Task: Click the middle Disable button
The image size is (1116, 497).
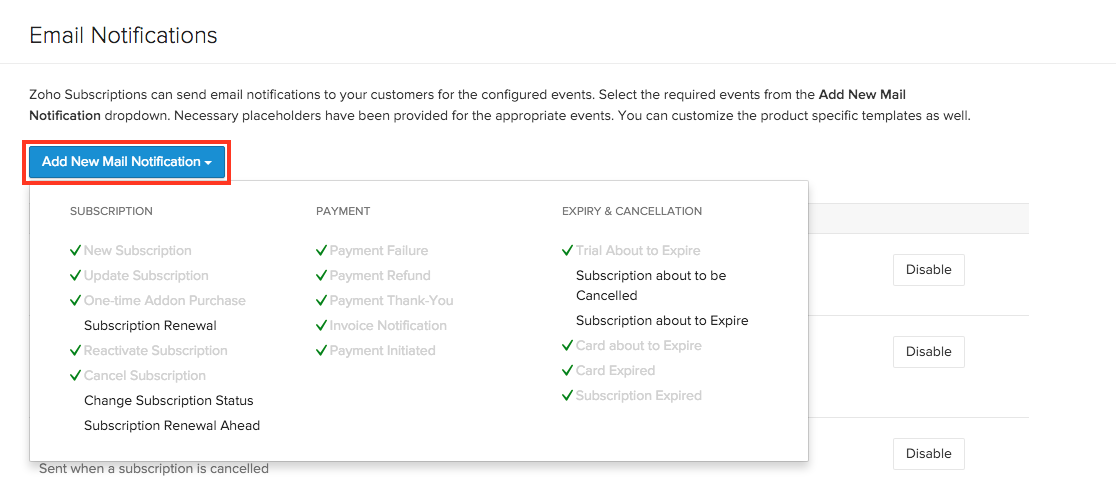Action: coord(928,352)
